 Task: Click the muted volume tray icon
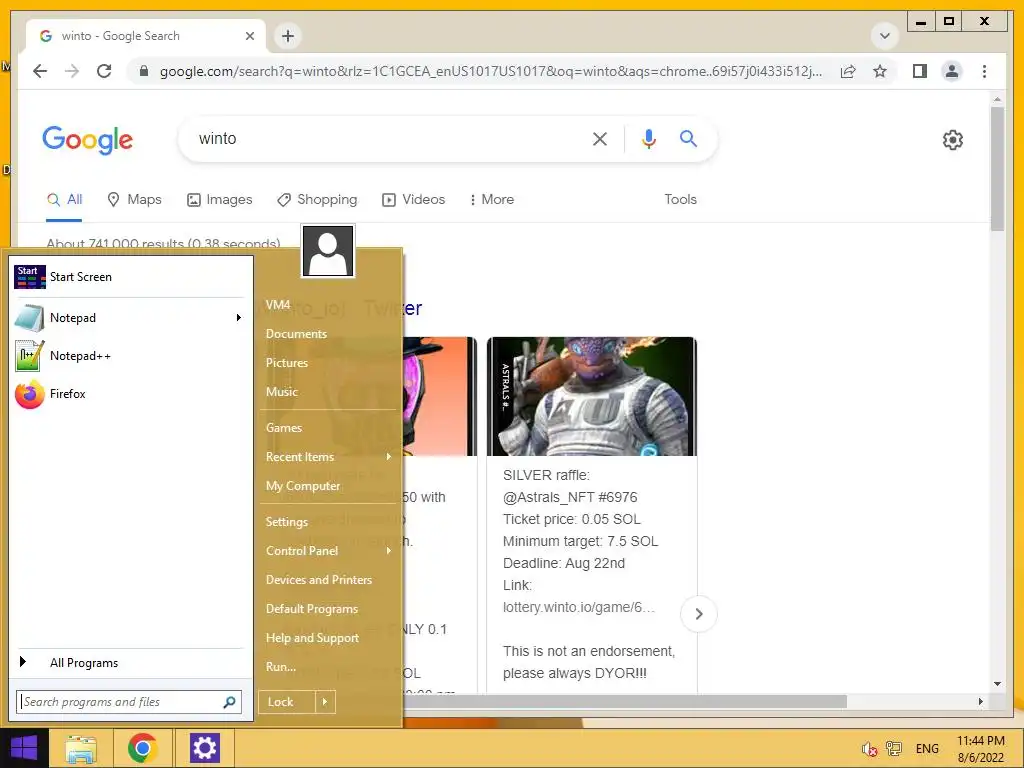click(x=869, y=749)
